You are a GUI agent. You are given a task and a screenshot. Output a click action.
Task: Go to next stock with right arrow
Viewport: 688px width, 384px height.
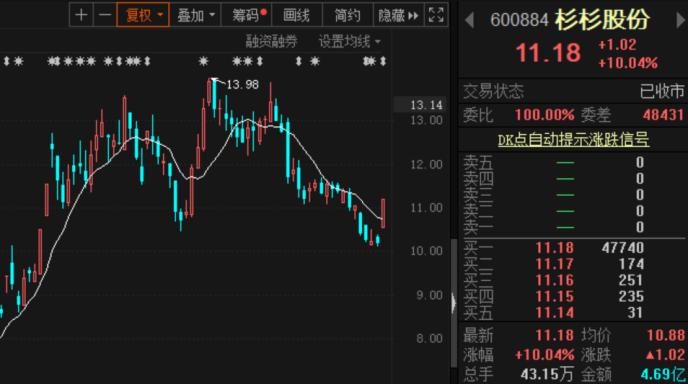681,21
